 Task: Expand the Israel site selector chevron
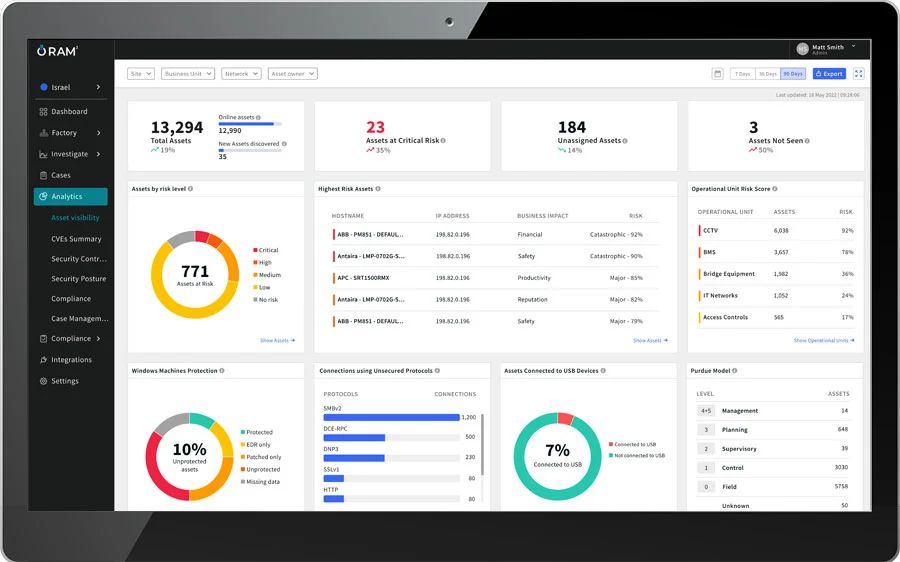tap(98, 87)
